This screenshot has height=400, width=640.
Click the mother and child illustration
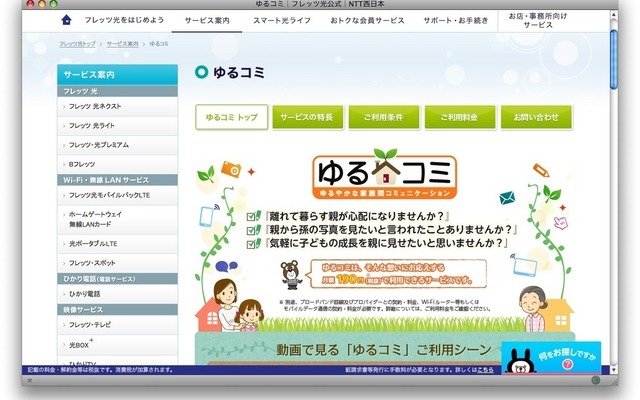(237, 305)
